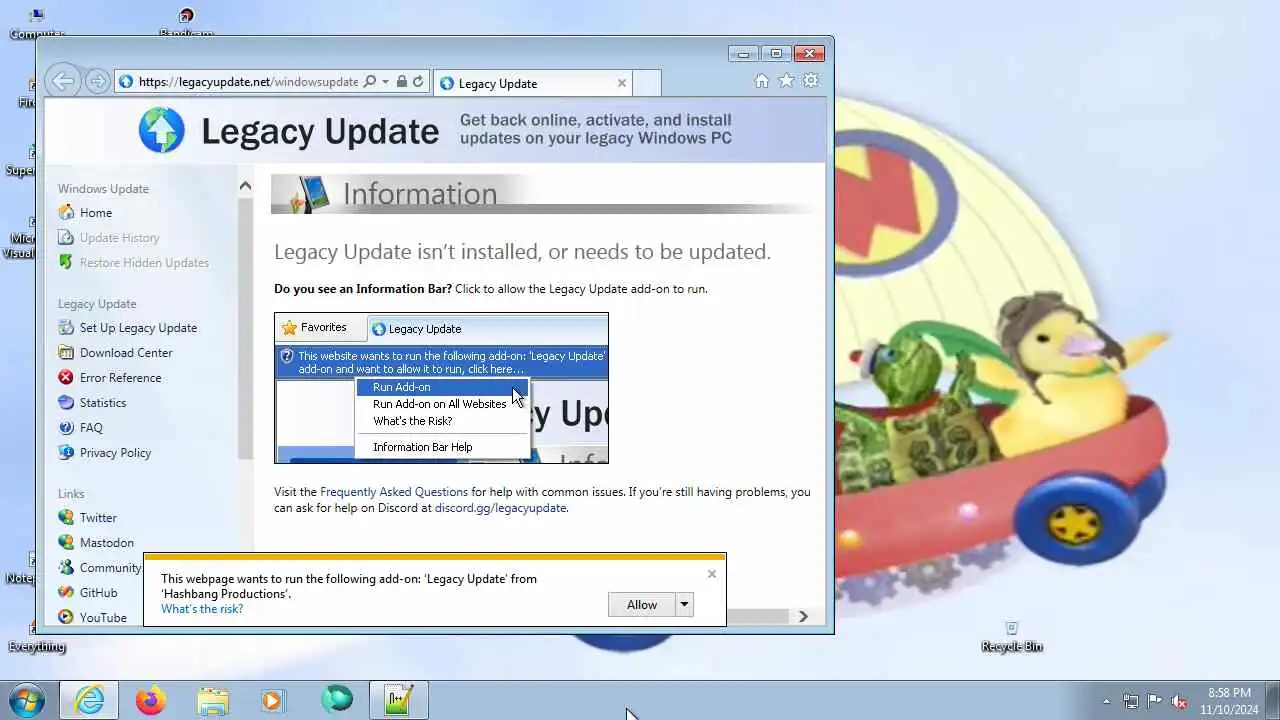Click the Information Bar instruction screenshot
Viewport: 1280px width, 720px height.
pos(441,388)
